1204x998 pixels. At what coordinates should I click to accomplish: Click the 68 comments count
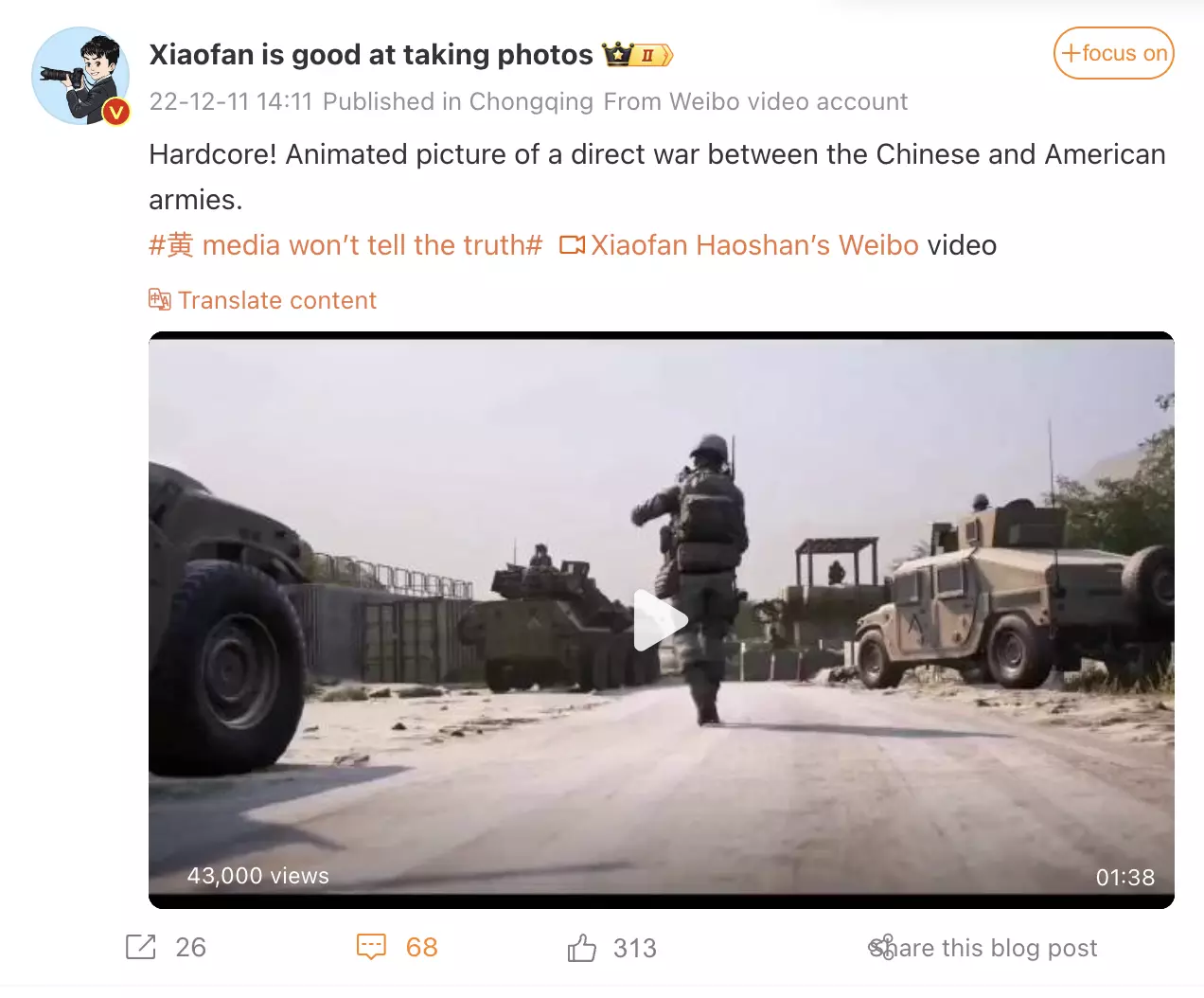click(421, 947)
